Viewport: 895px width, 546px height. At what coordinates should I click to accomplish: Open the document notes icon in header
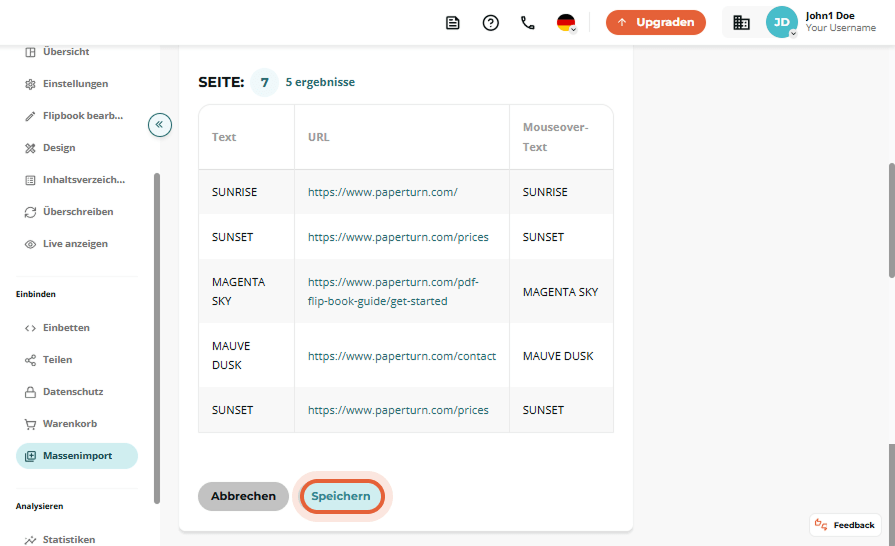453,23
